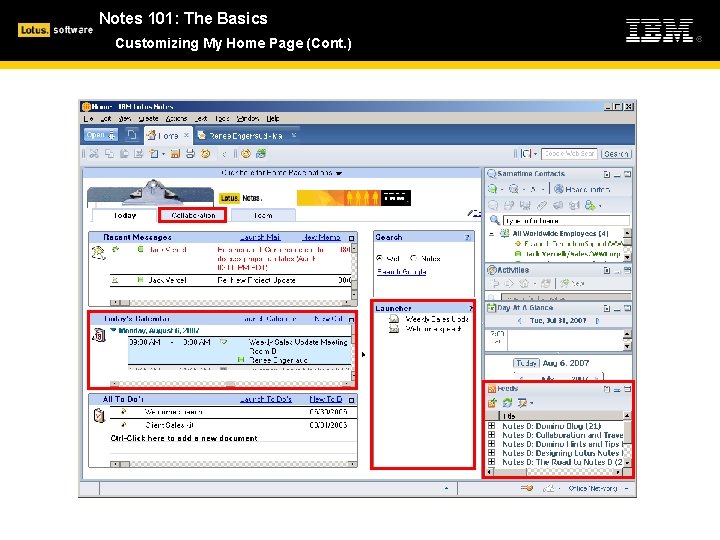Click the Launch Mail link
Image resolution: width=720 pixels, height=540 pixels.
point(260,237)
